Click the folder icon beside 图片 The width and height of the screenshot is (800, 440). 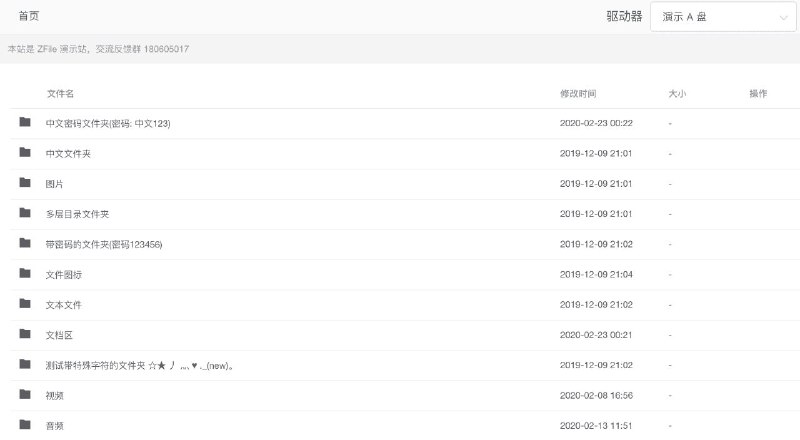pyautogui.click(x=25, y=182)
